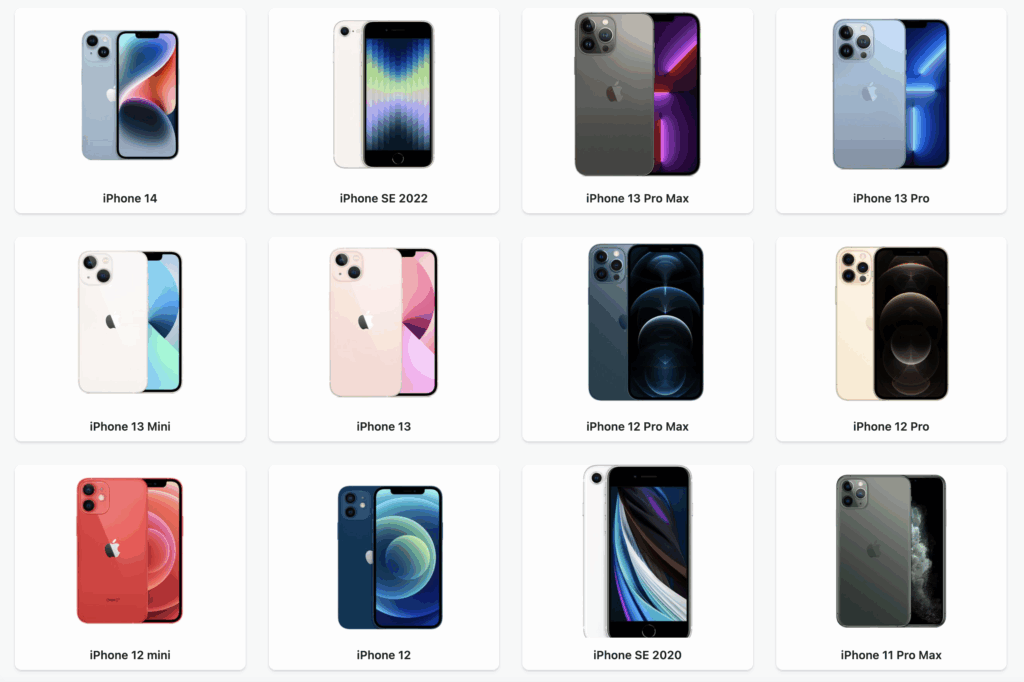
Task: Select the gold iPhone 12 Pro image
Action: [891, 323]
